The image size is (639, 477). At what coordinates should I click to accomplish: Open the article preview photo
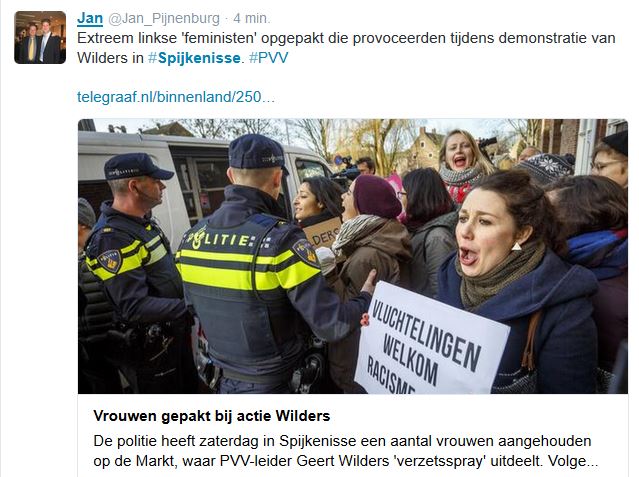coord(353,256)
